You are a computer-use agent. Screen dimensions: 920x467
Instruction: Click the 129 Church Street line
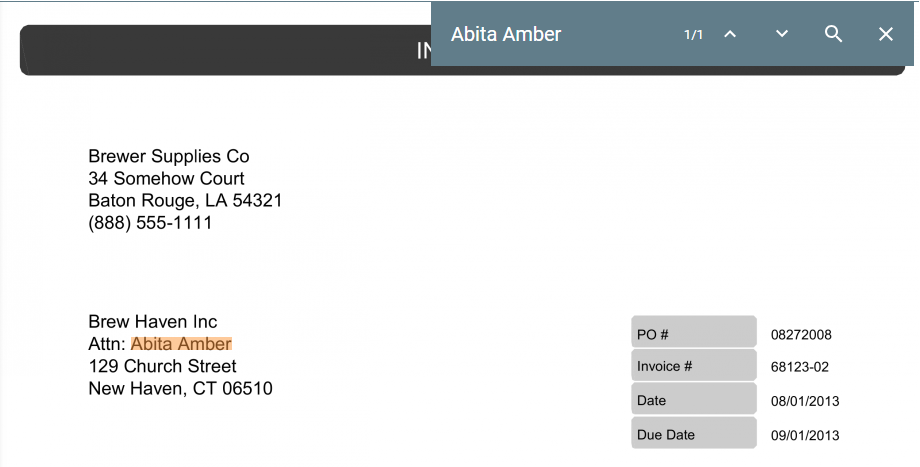(x=162, y=366)
